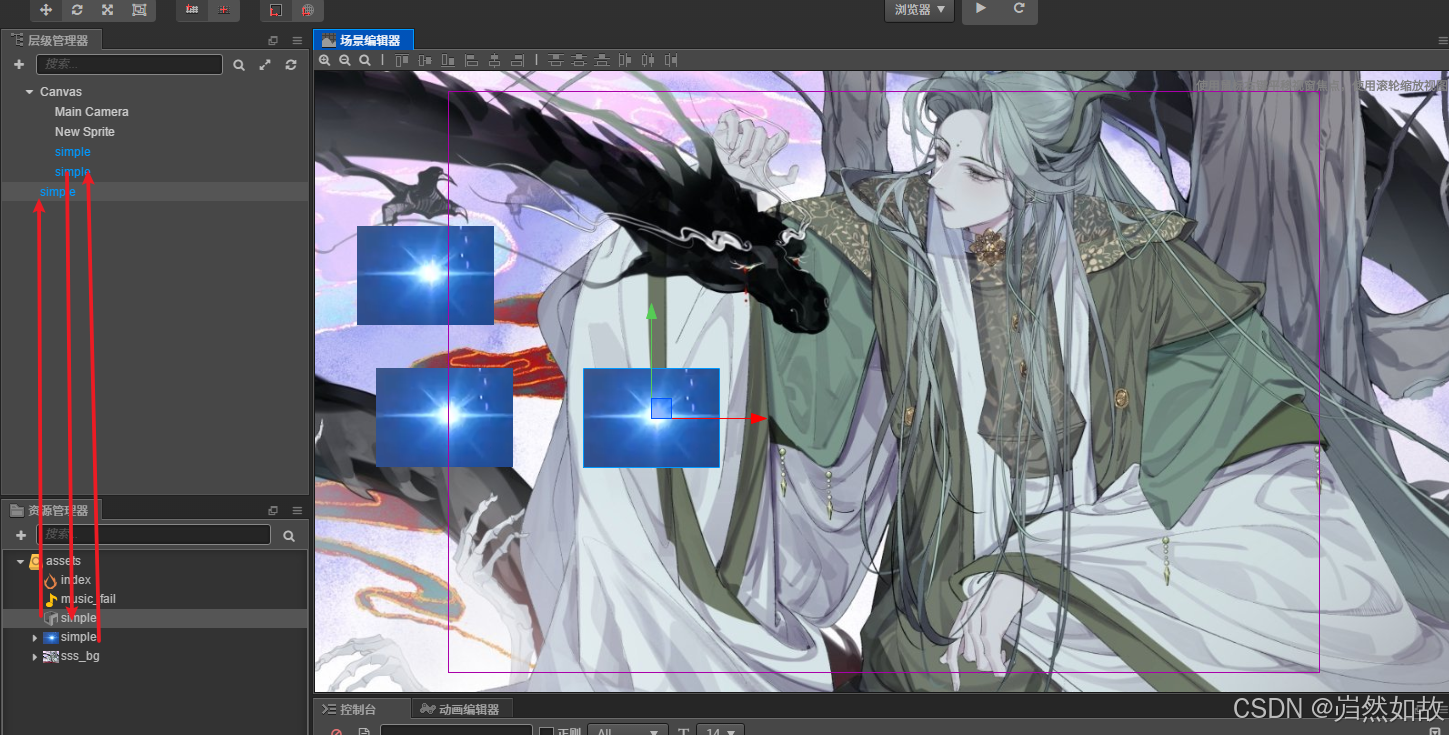Align selected nodes to bottom
This screenshot has width=1449, height=735.
(448, 61)
